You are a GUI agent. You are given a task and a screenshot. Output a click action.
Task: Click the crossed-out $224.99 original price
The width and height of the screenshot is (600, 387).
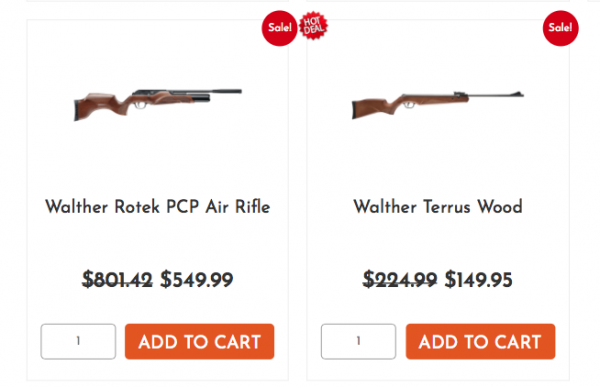(400, 279)
